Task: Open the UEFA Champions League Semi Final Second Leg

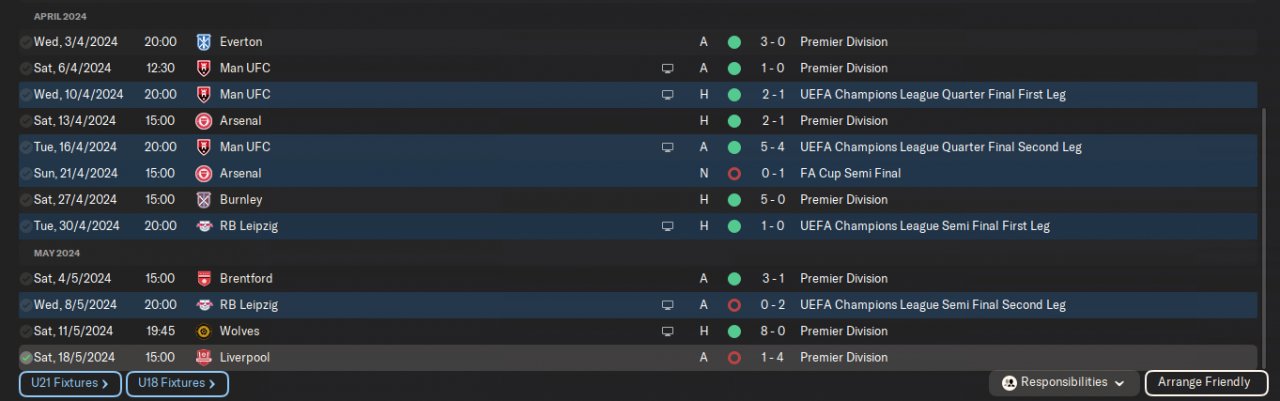Action: coord(932,305)
